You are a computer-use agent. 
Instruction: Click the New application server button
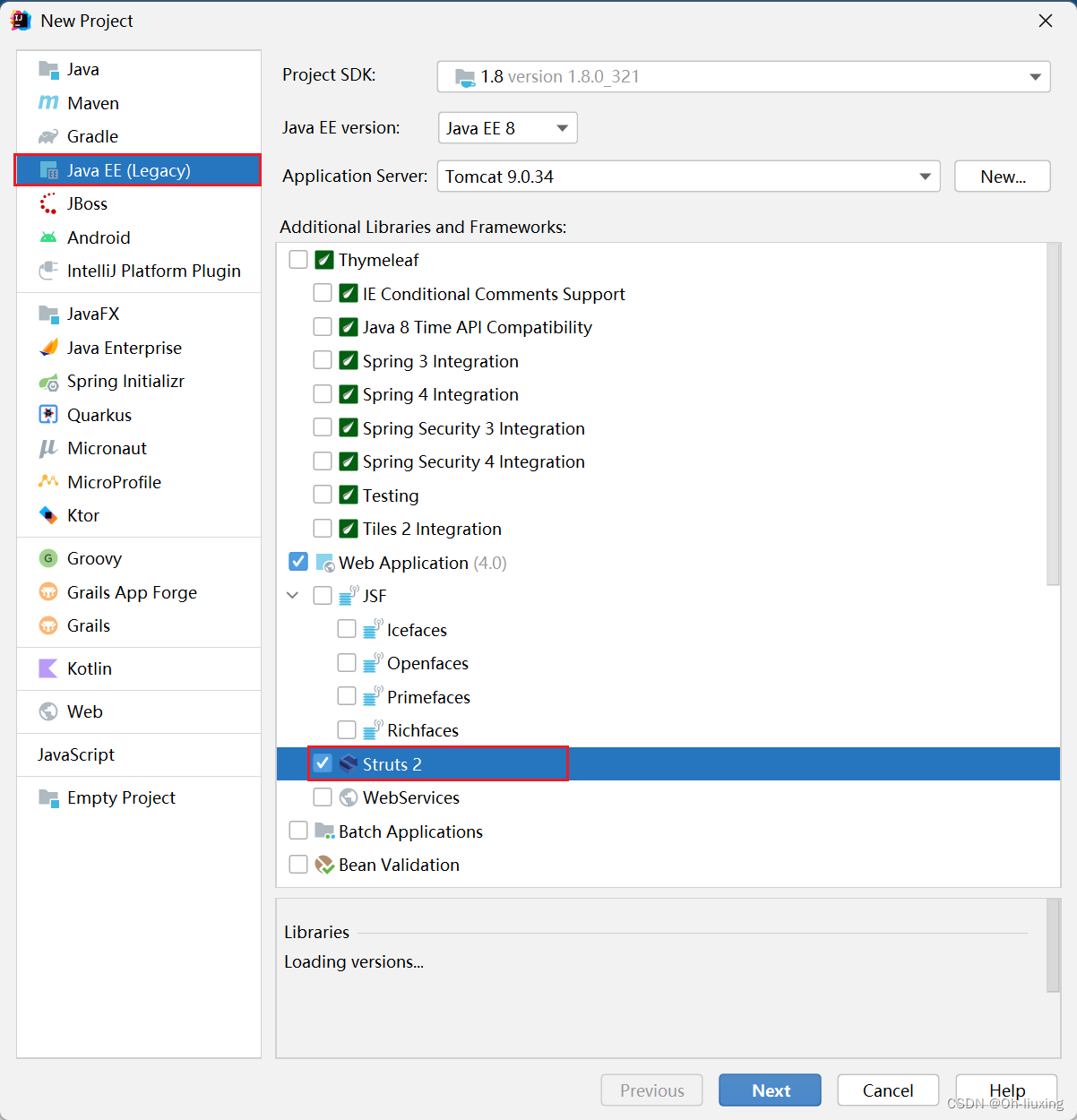(1002, 176)
